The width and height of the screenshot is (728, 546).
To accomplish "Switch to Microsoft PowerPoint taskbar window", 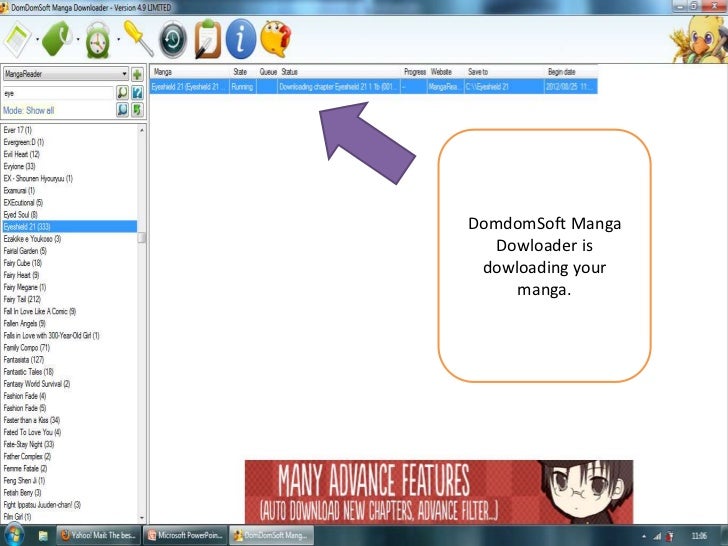I will click(x=185, y=535).
